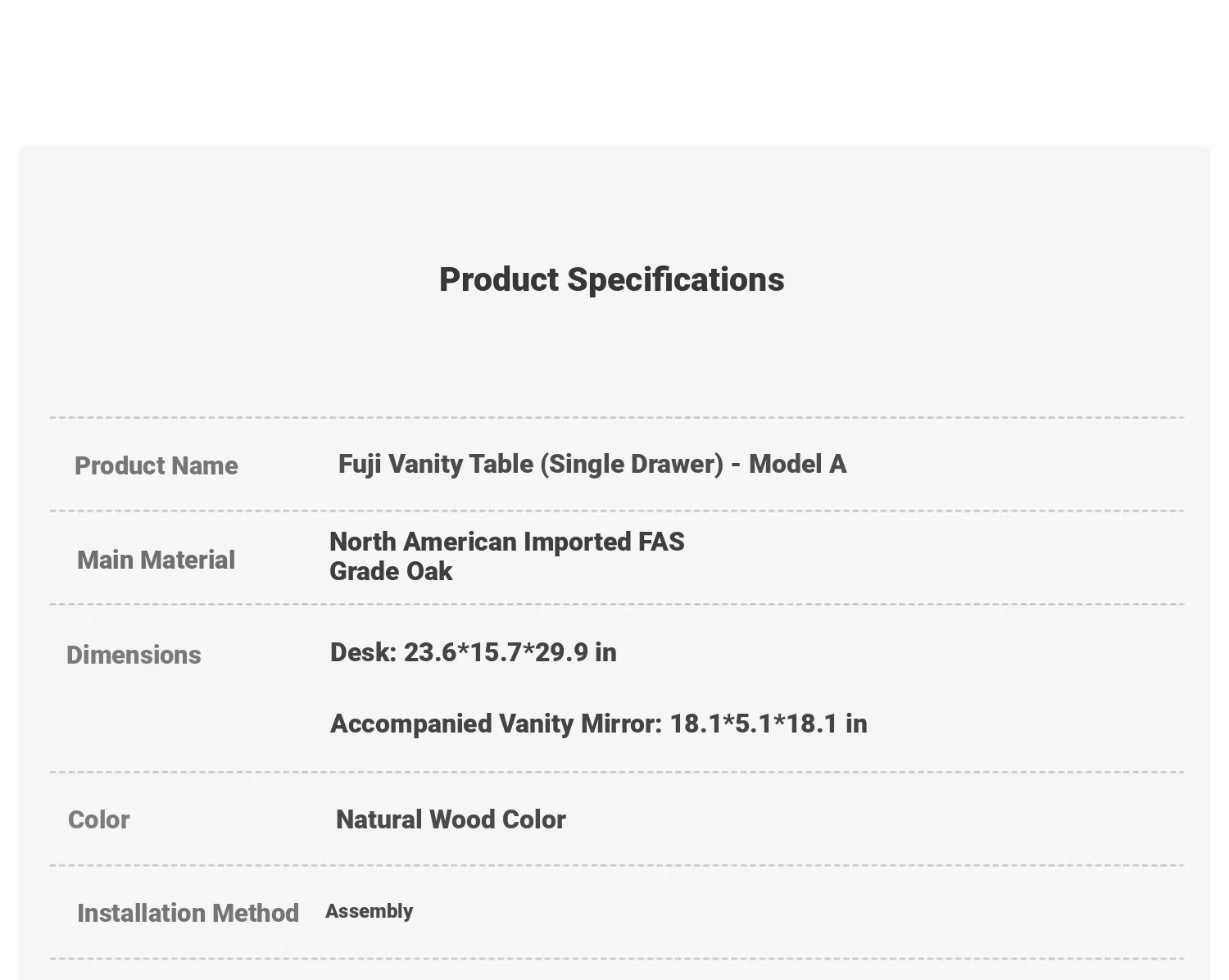The image size is (1229, 980).
Task: Click the Assembly value text
Action: [370, 911]
